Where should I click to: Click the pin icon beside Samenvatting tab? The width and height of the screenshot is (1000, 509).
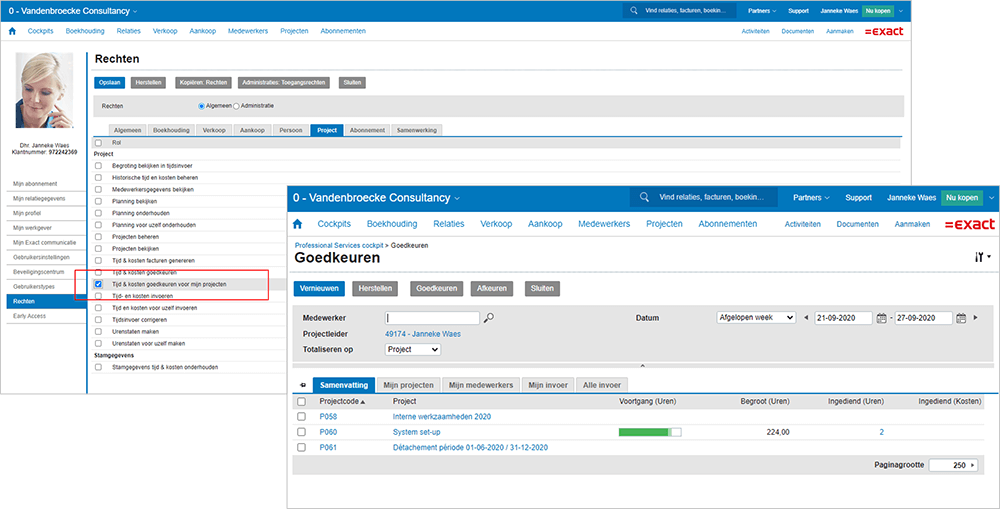[x=302, y=385]
